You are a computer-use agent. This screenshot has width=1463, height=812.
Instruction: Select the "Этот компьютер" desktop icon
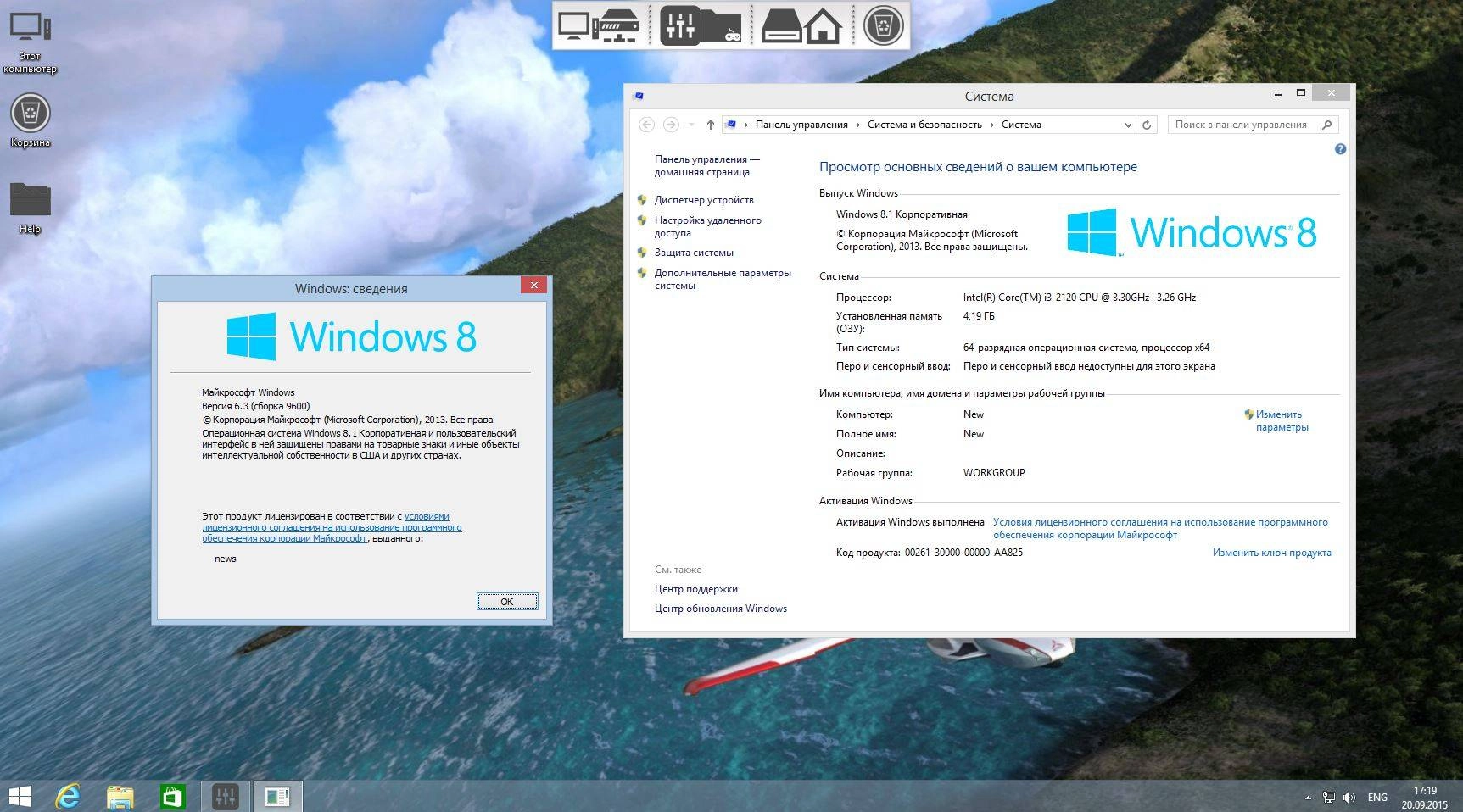point(30,42)
